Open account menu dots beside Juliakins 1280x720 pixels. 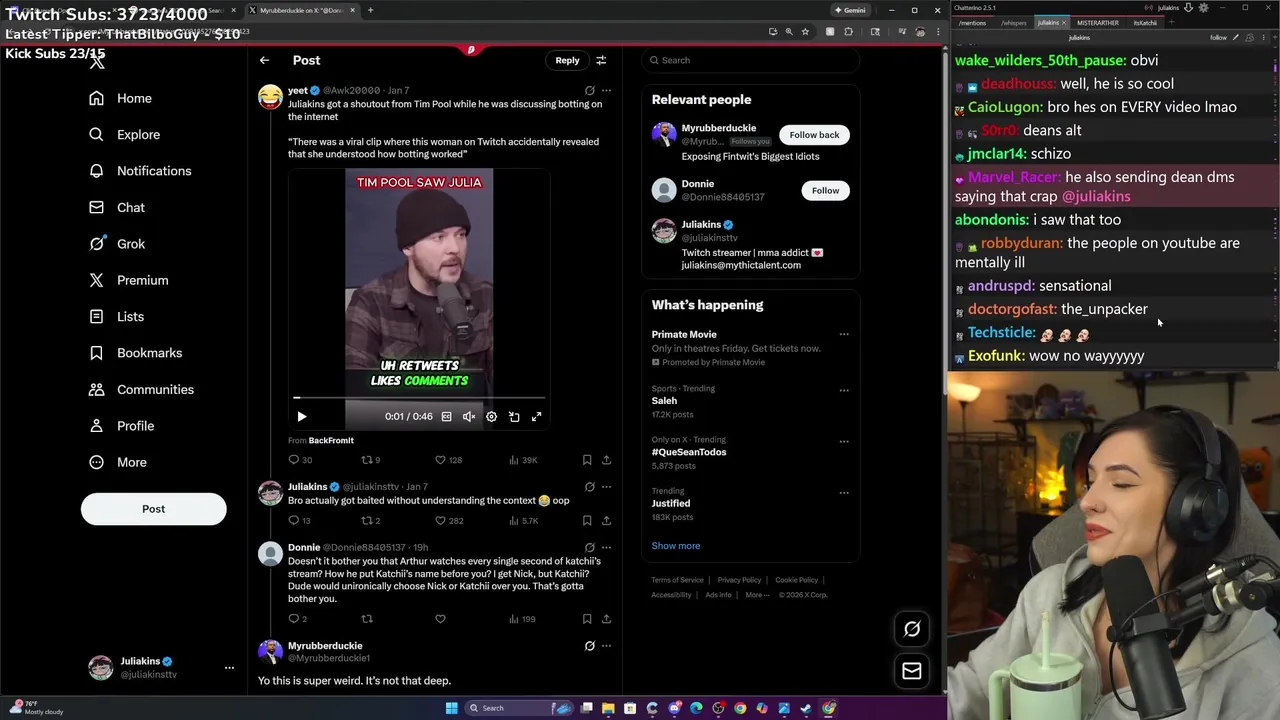point(229,667)
